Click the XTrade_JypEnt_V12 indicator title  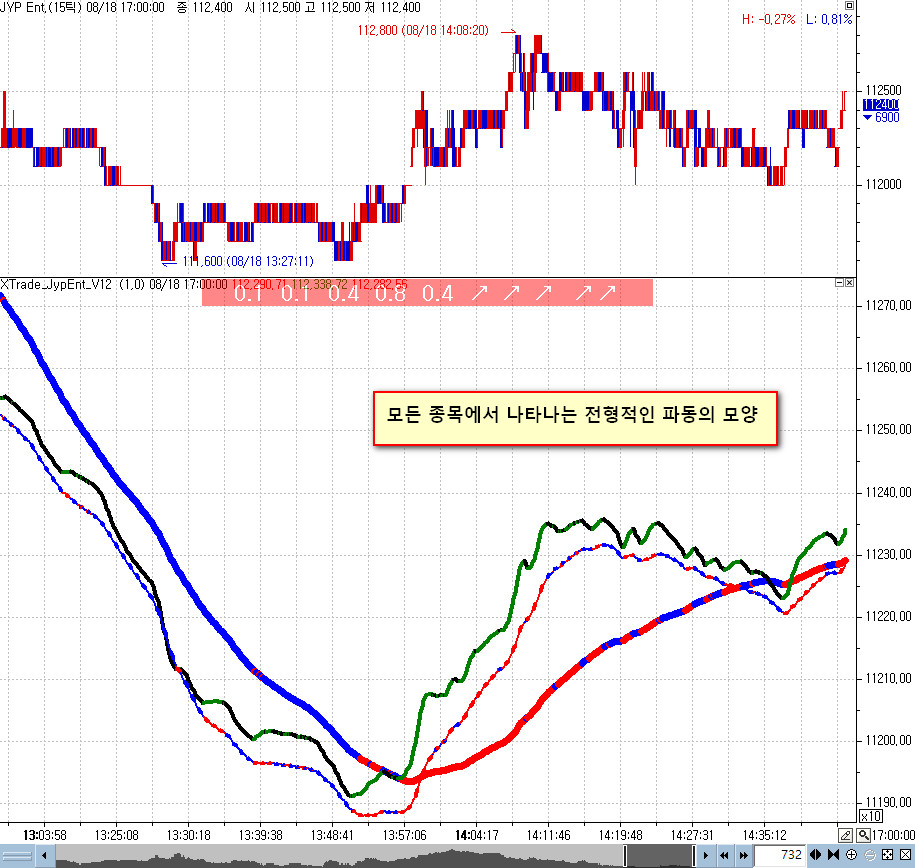coord(56,284)
